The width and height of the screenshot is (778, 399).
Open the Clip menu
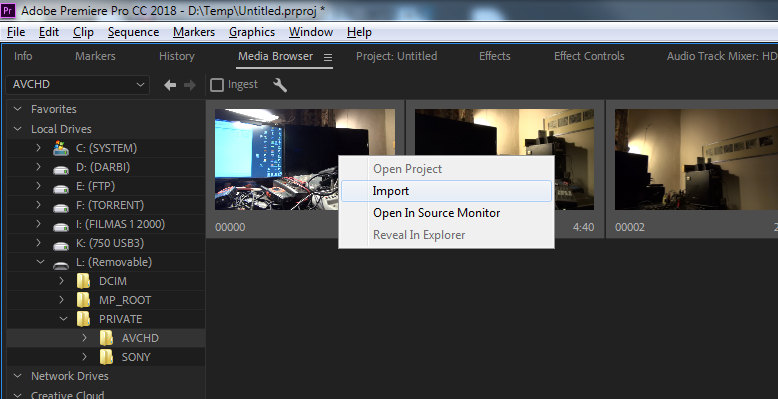(83, 32)
